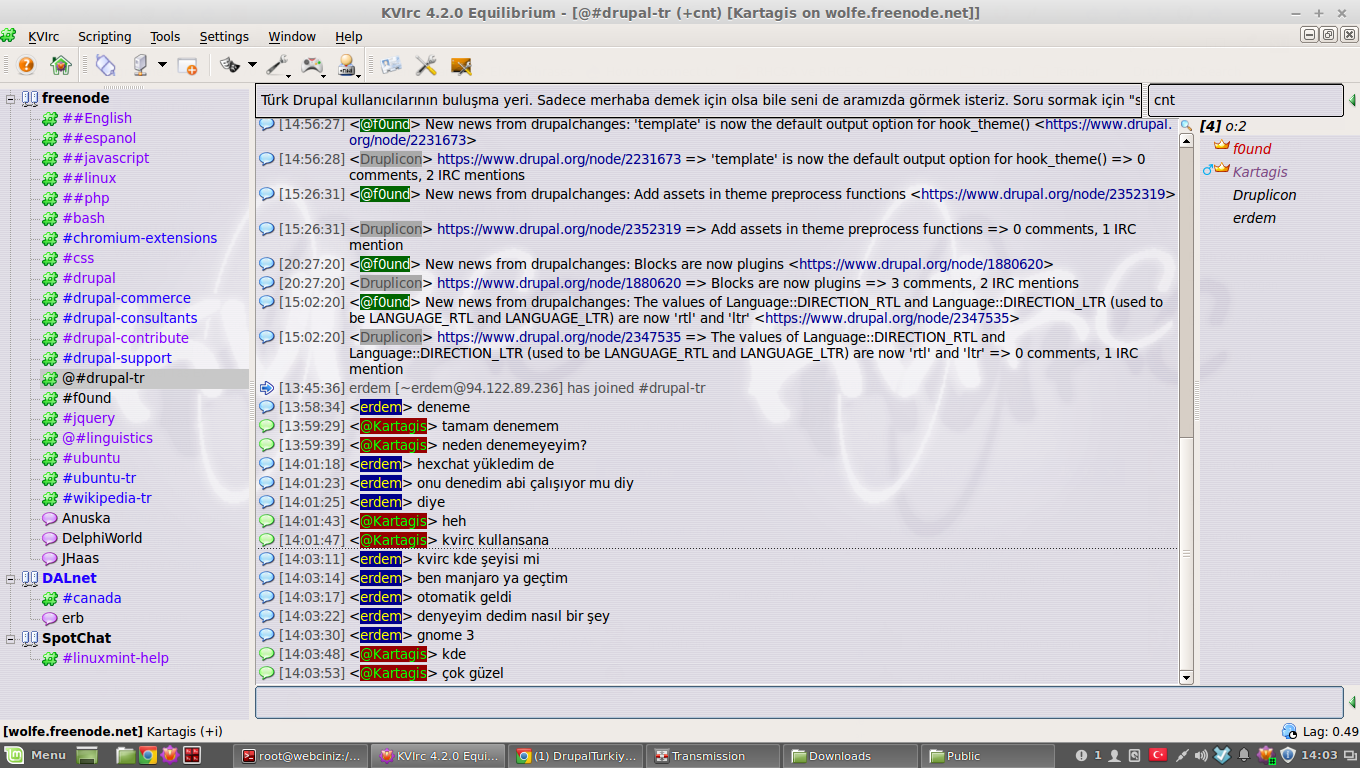Open the KVIrc menu
This screenshot has width=1360, height=768.
coord(43,36)
